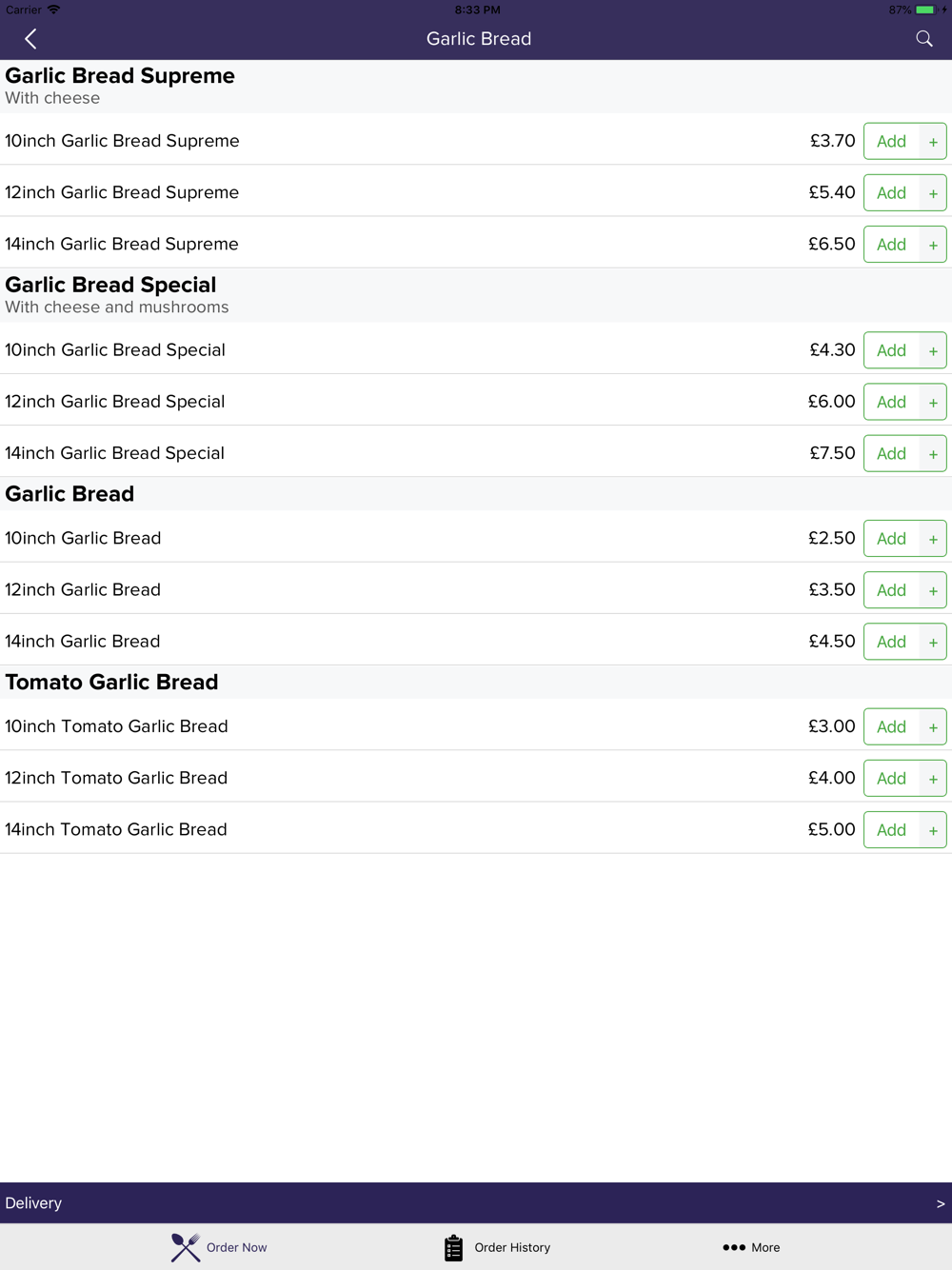Screen dimensions: 952x1270
Task: Add 10inch Garlic Bread Special
Action: click(x=892, y=350)
